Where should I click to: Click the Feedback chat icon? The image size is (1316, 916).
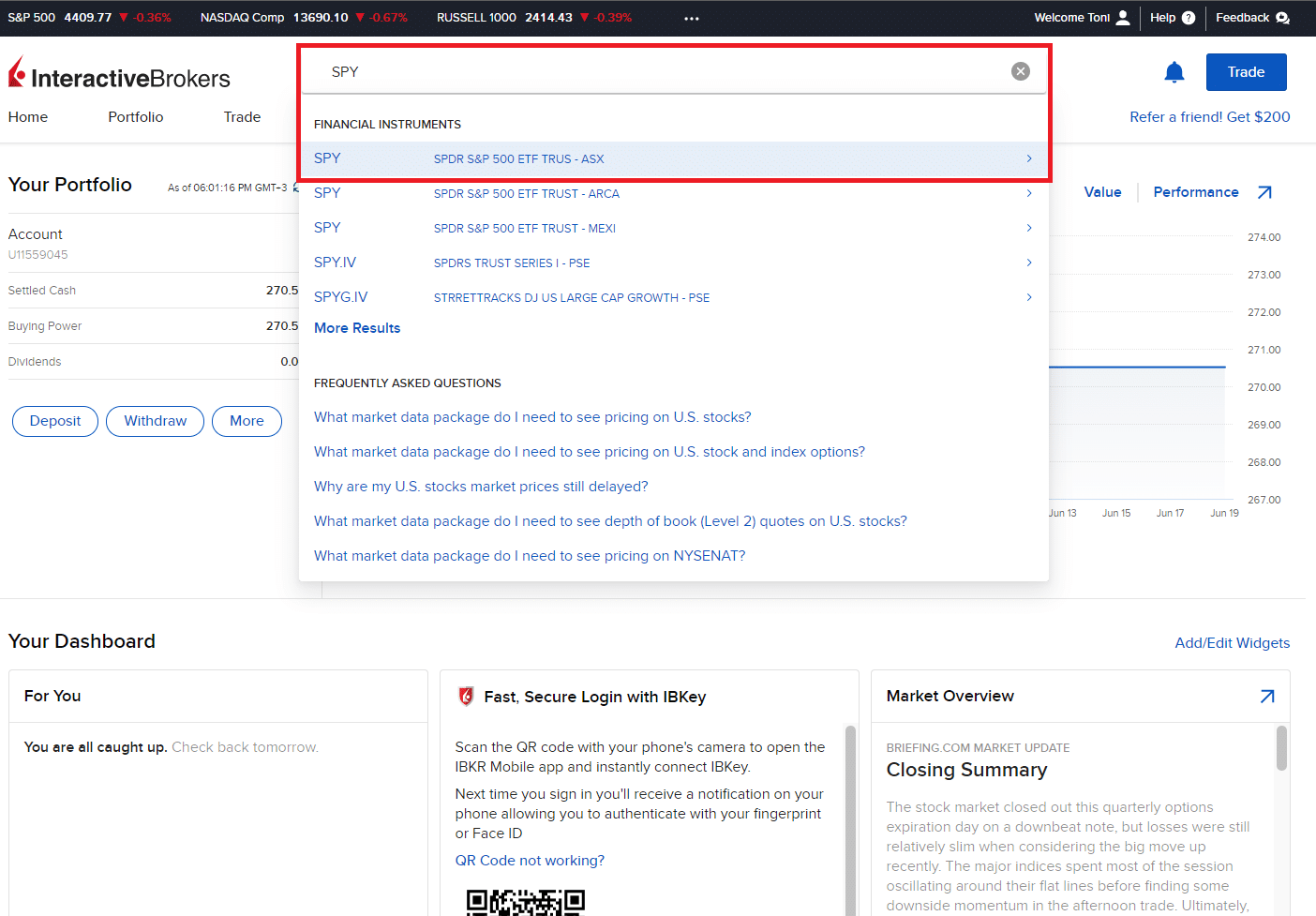[1283, 18]
